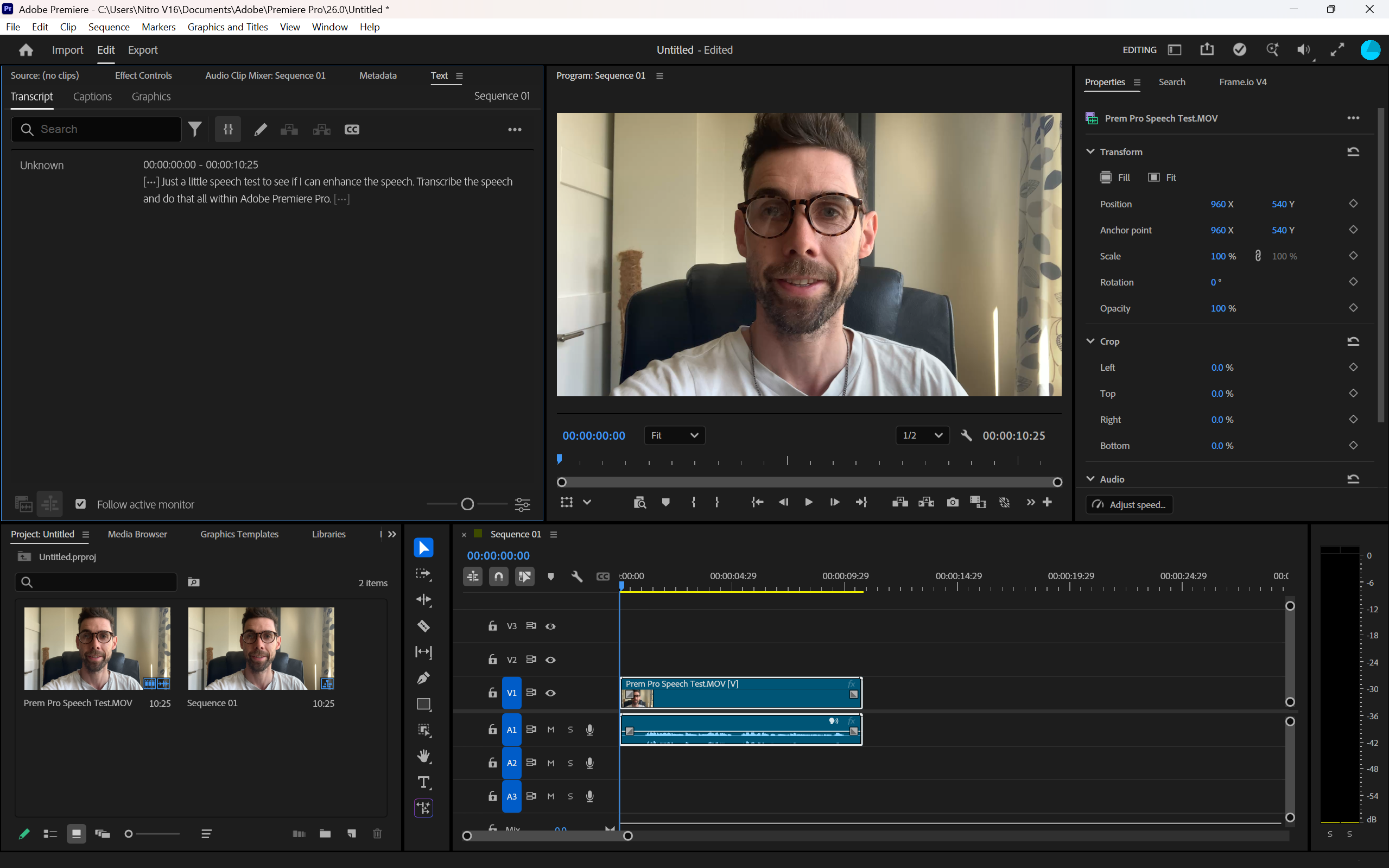This screenshot has height=868, width=1389.
Task: Solo audio track A2
Action: [x=570, y=763]
